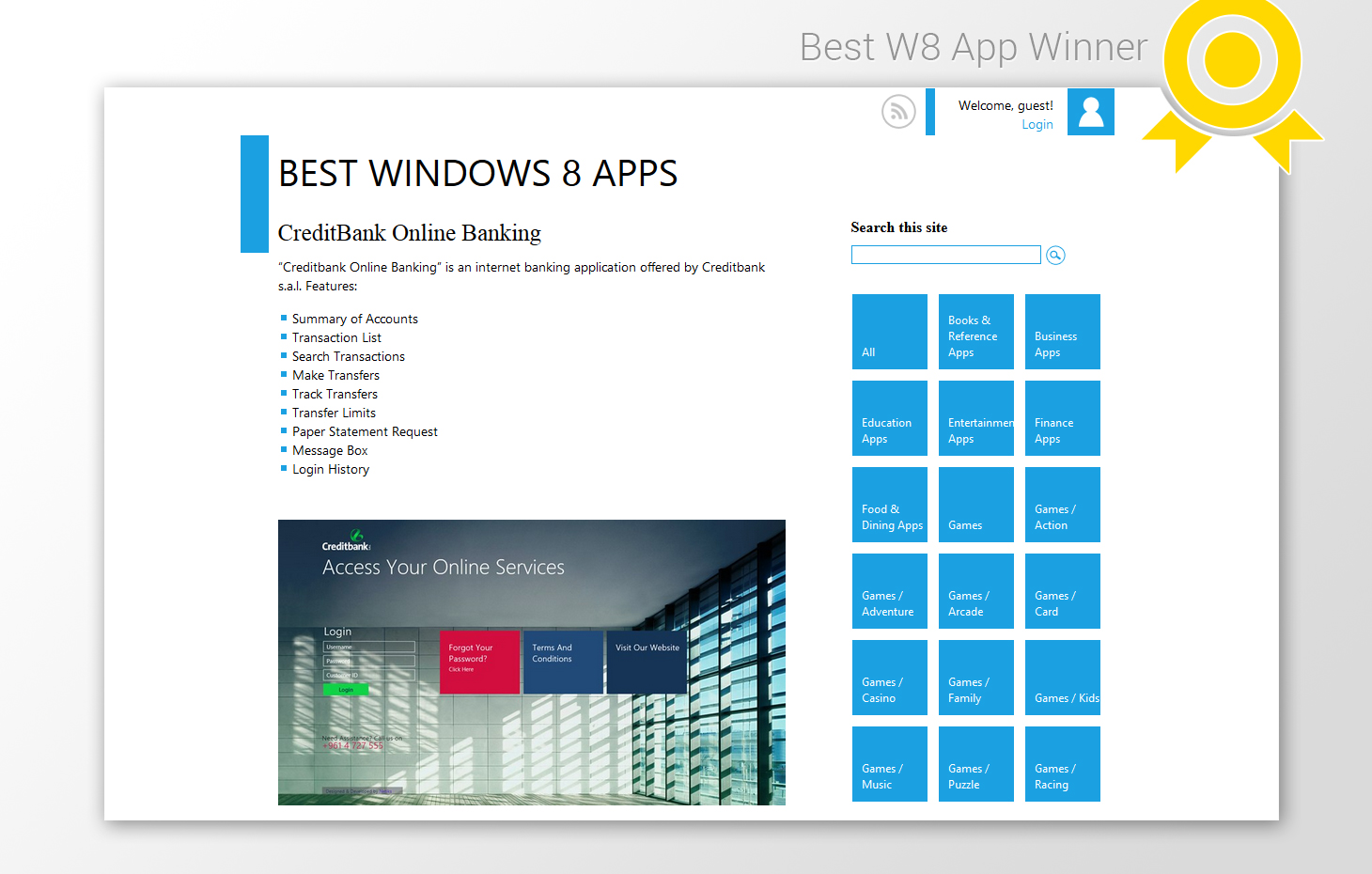Click the Forgot Your Password red tile
The height and width of the screenshot is (874, 1372).
479,663
